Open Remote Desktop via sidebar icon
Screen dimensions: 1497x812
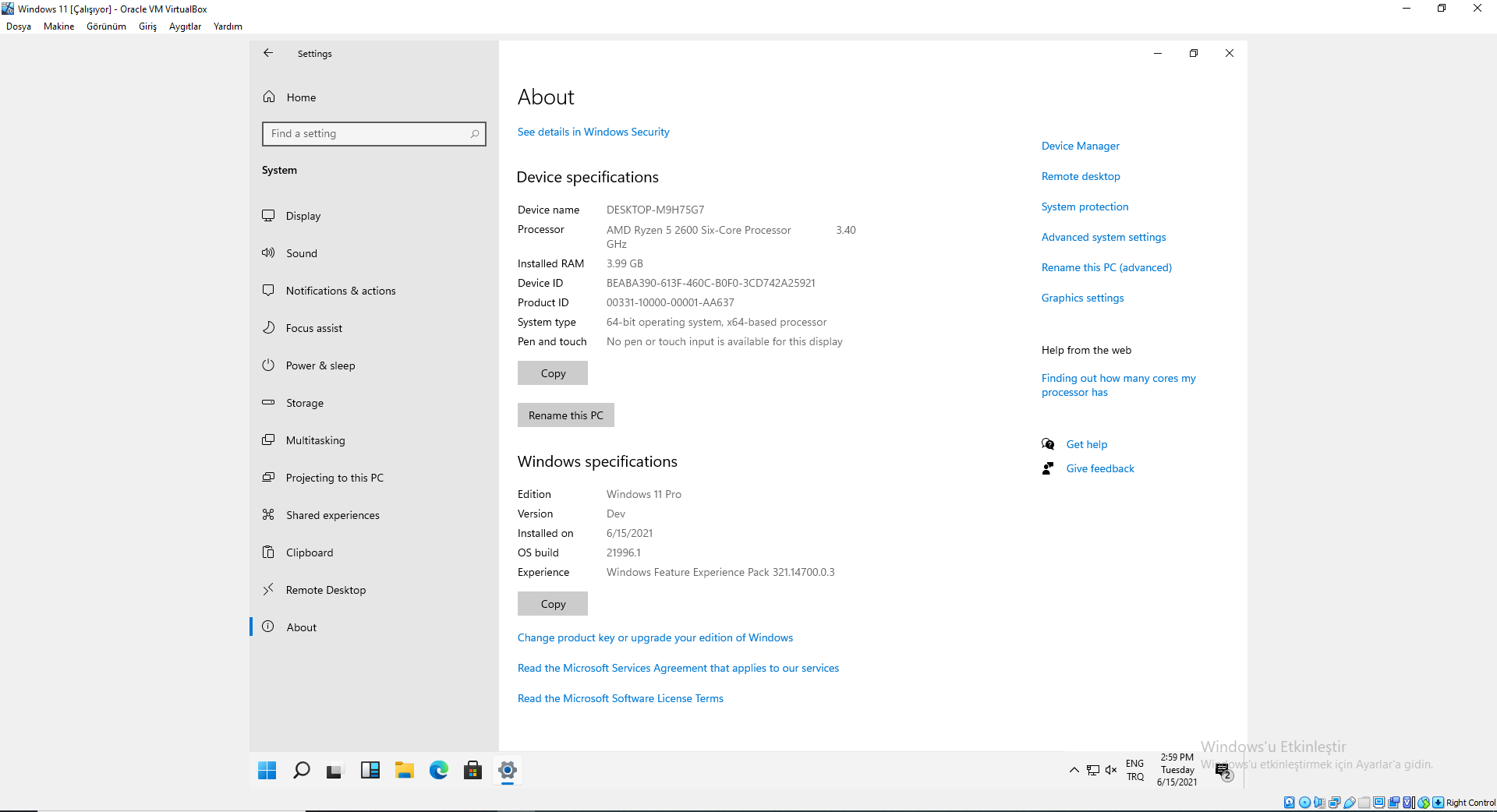click(x=268, y=589)
